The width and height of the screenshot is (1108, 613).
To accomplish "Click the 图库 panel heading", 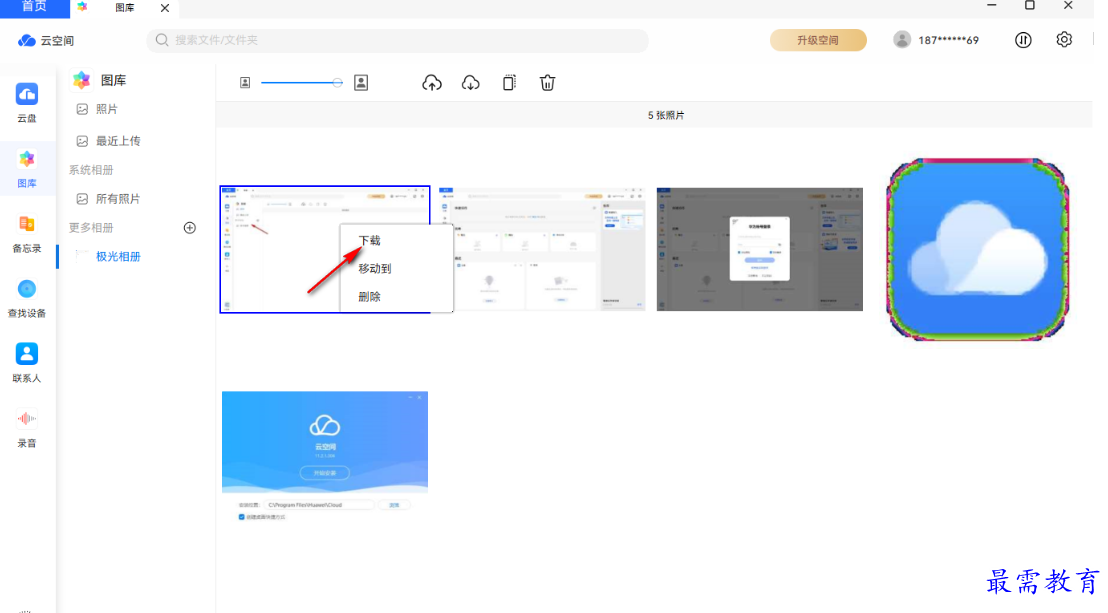I will (113, 81).
